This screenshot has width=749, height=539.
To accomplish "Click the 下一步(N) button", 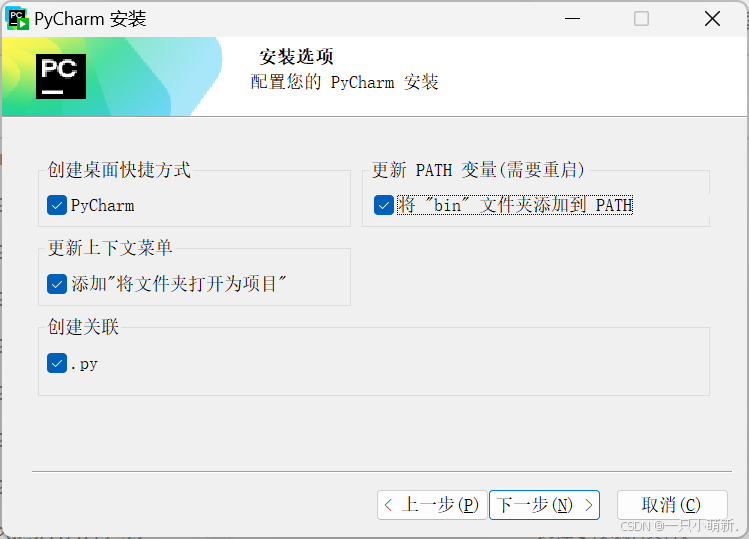I will point(545,505).
